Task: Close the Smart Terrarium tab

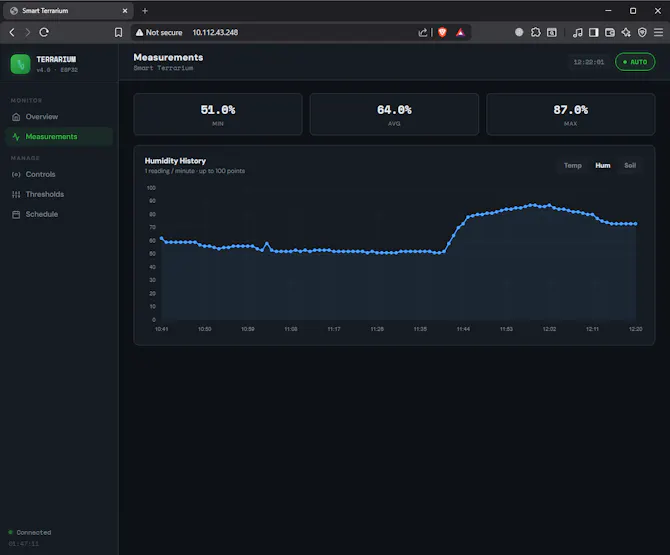Action: 125,11
